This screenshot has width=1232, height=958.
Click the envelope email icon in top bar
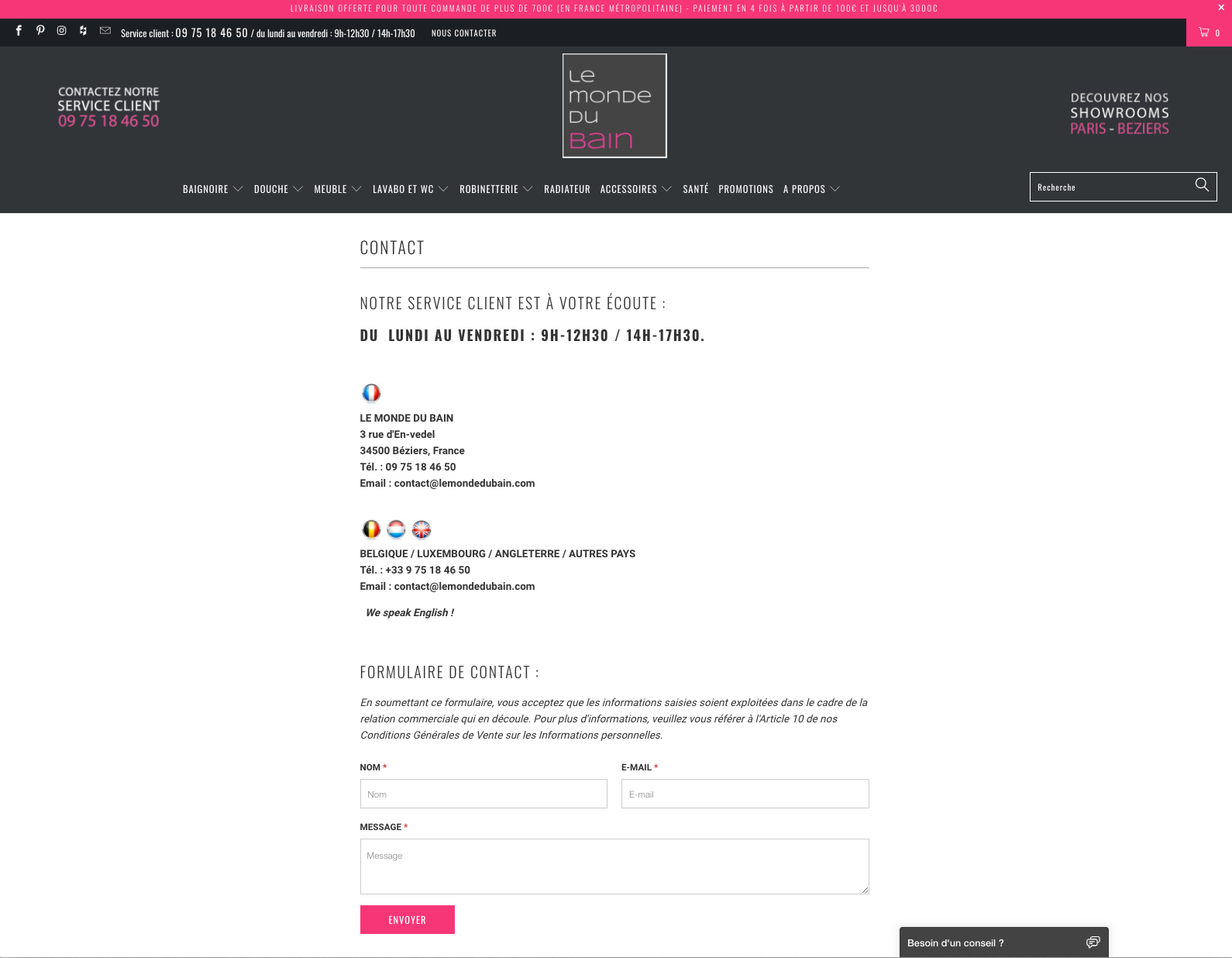point(105,31)
